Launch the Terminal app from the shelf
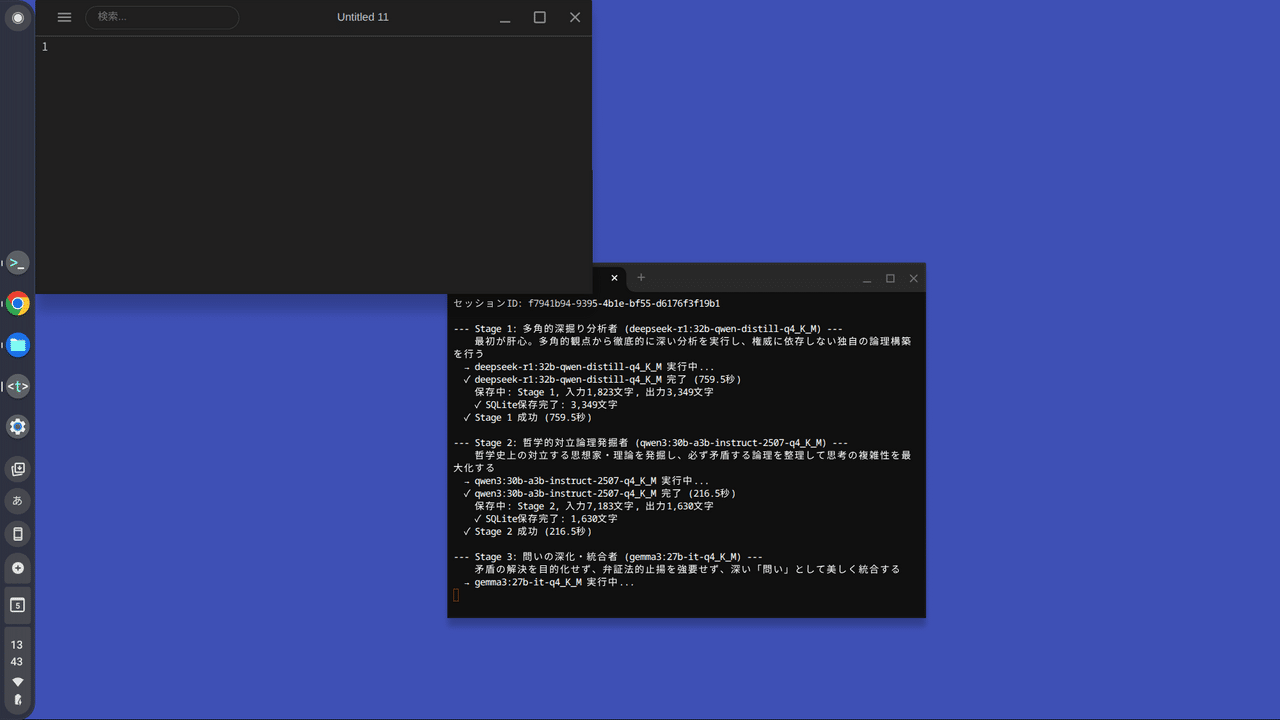1280x720 pixels. pyautogui.click(x=17, y=262)
